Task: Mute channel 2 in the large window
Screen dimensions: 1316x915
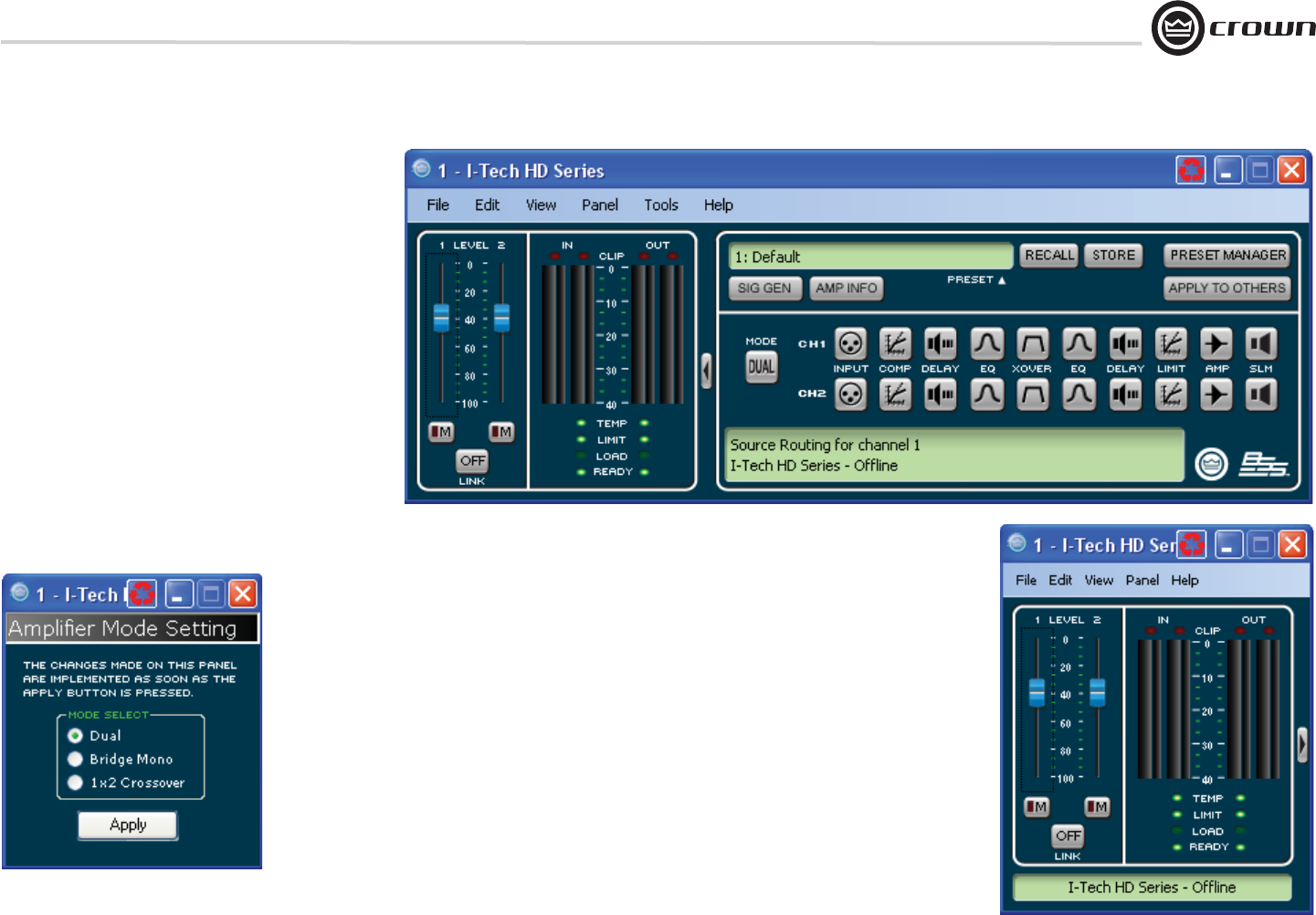Action: click(x=501, y=432)
